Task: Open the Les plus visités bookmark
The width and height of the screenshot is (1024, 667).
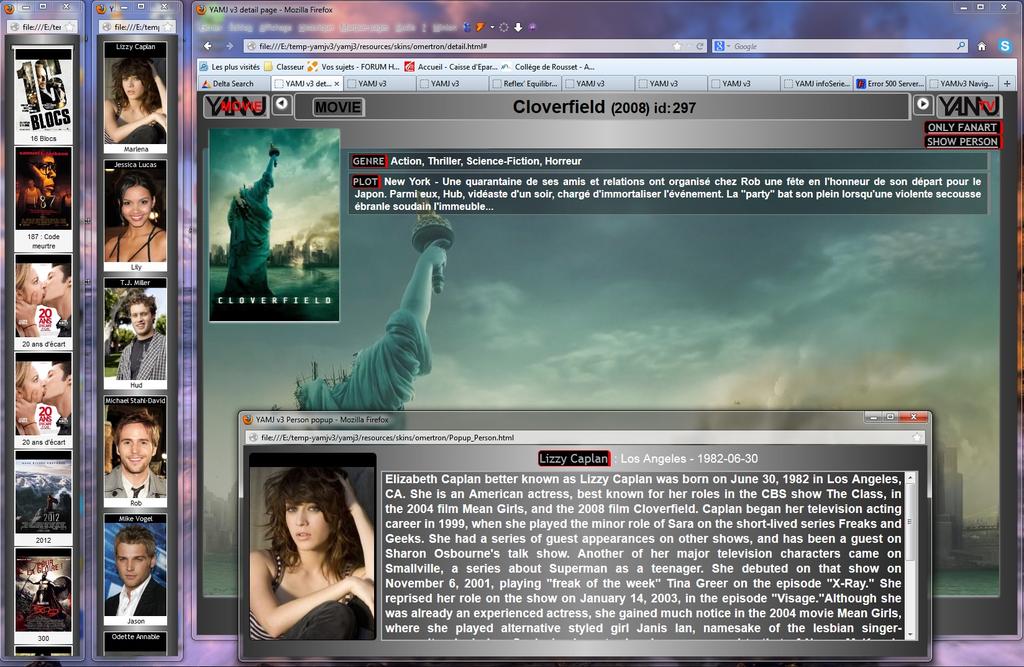Action: (x=230, y=67)
